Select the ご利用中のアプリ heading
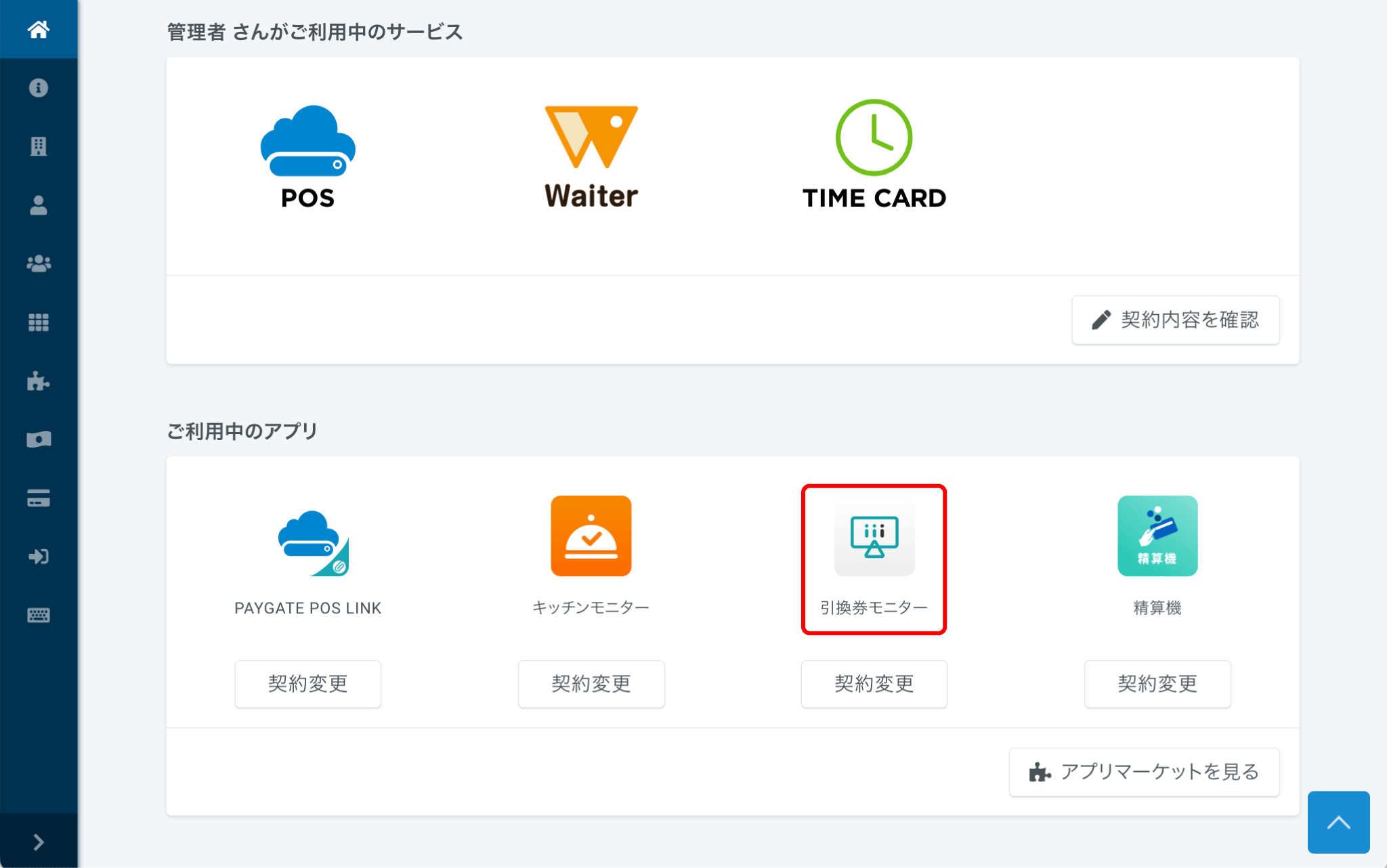The height and width of the screenshot is (868, 1387). click(x=242, y=431)
